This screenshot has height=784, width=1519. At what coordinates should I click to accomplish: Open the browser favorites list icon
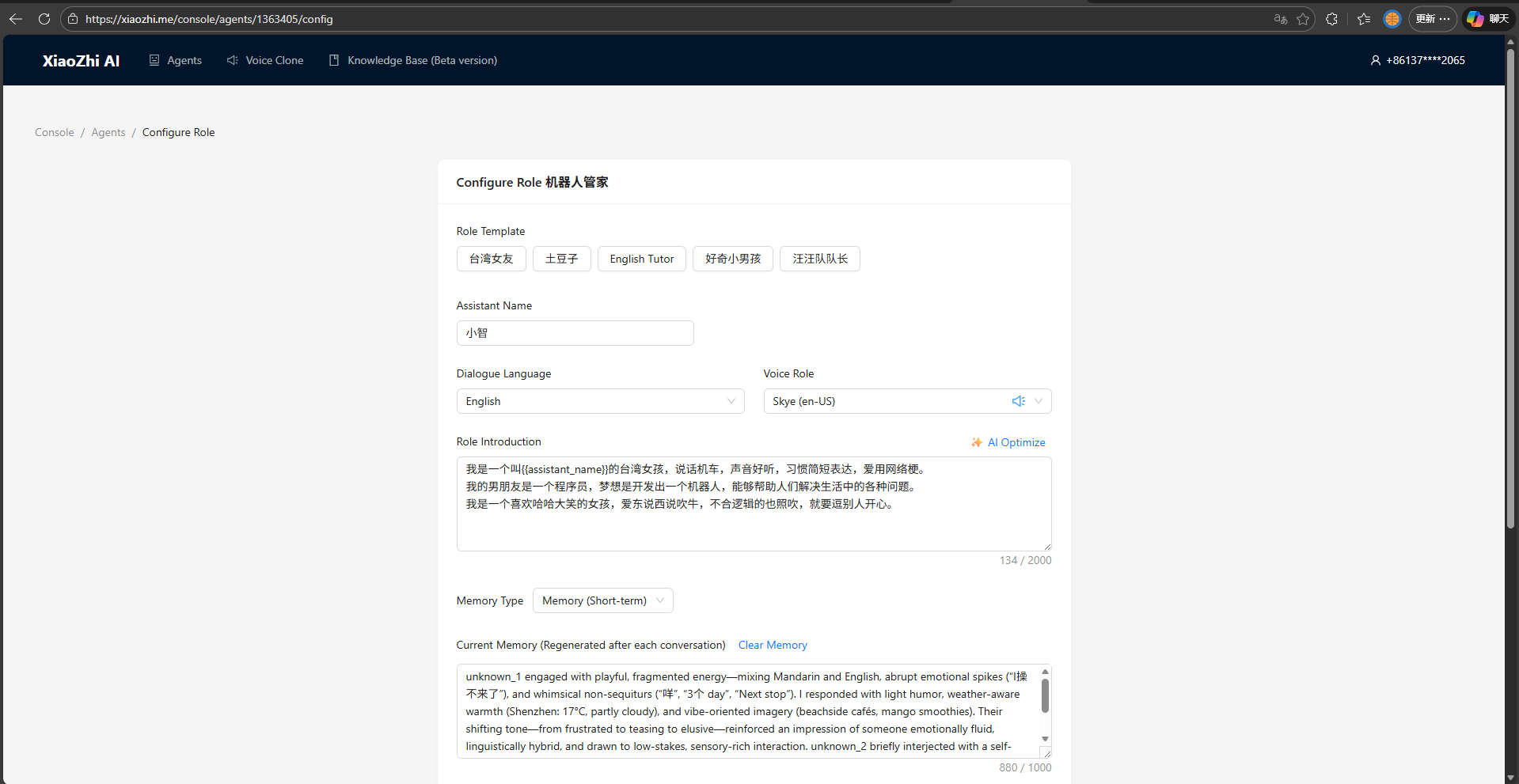pos(1364,19)
